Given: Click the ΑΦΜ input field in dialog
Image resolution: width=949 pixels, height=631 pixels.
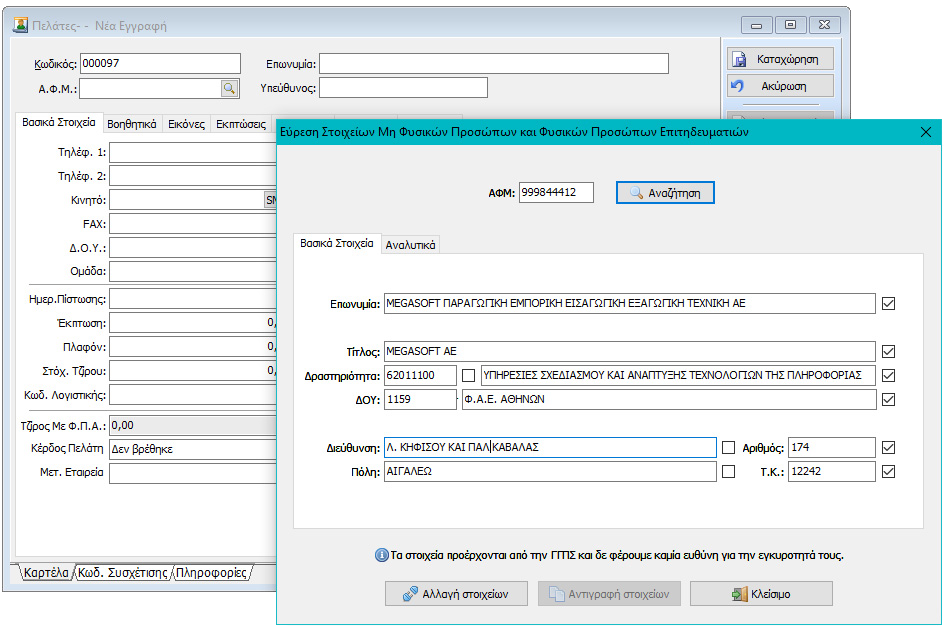Looking at the screenshot, I should (x=555, y=192).
